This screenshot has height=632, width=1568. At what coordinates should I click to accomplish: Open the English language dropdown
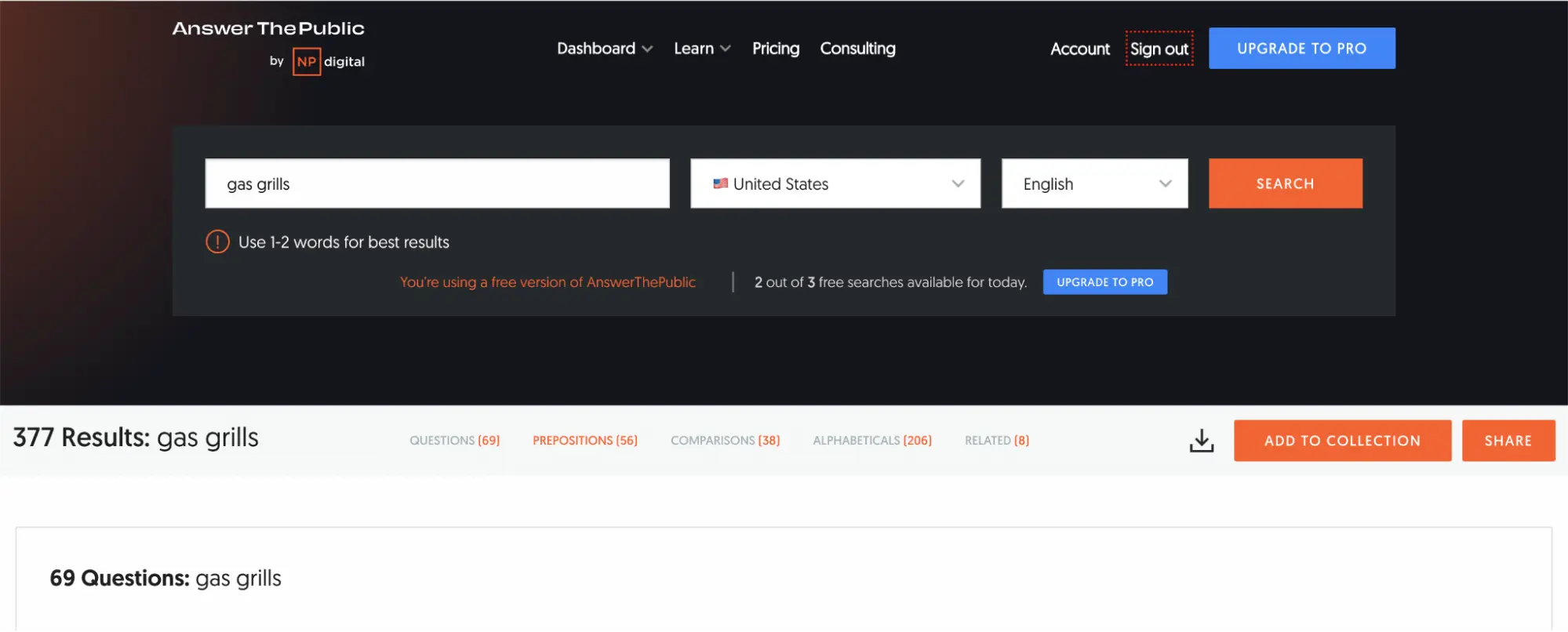[x=1094, y=183]
